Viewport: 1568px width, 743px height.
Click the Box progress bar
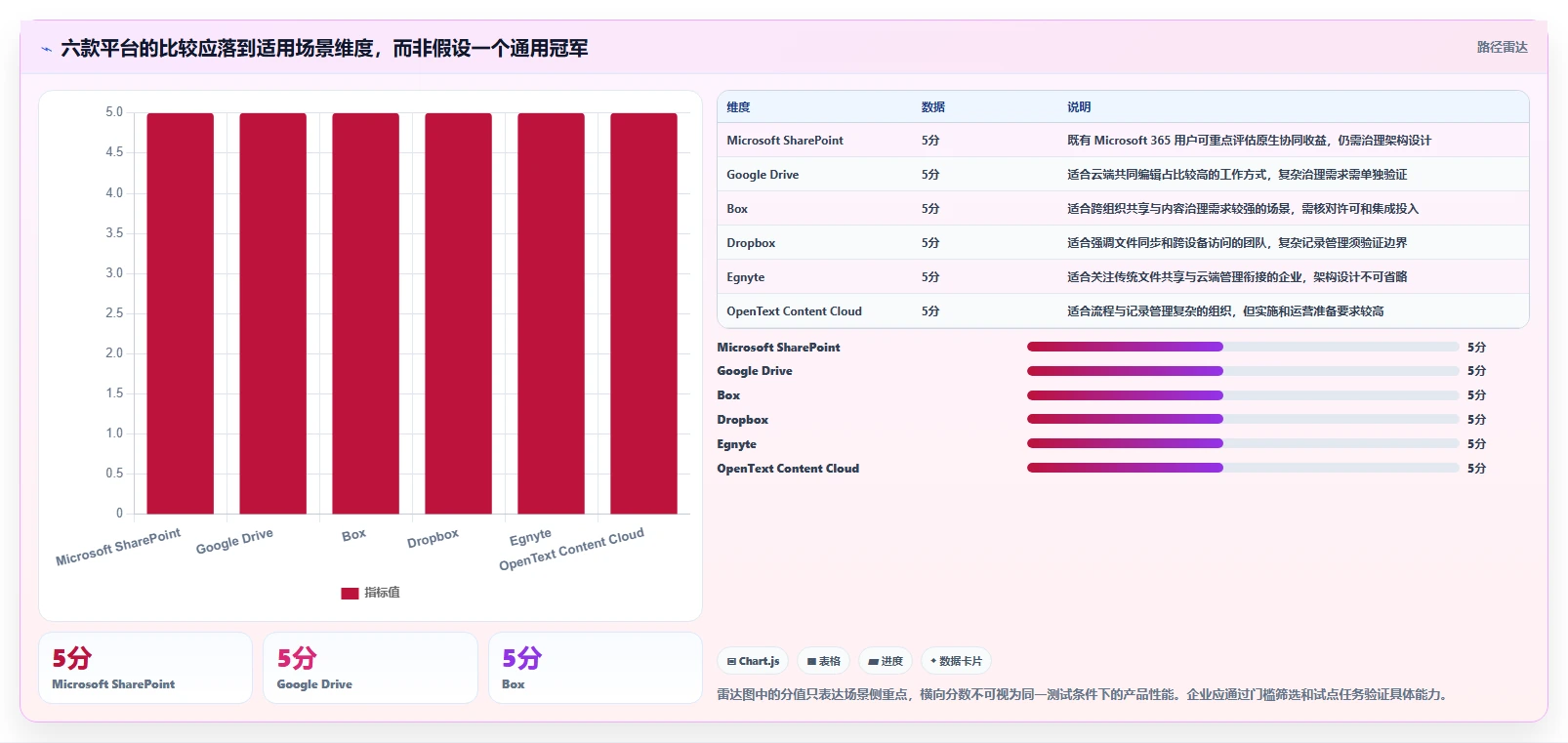tap(1243, 395)
